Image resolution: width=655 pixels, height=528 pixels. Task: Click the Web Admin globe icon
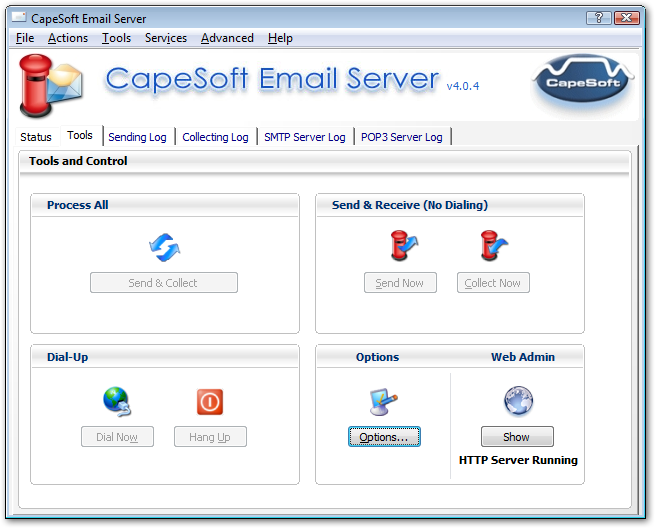518,401
